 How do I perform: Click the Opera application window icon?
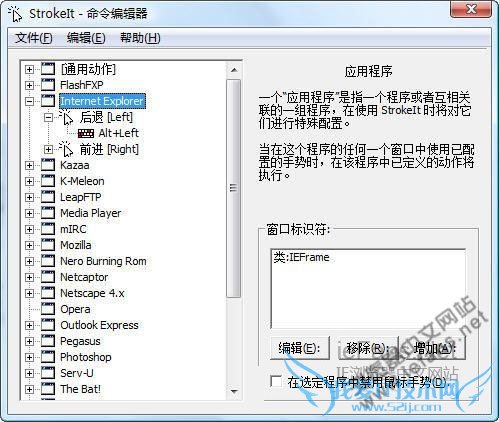48,309
